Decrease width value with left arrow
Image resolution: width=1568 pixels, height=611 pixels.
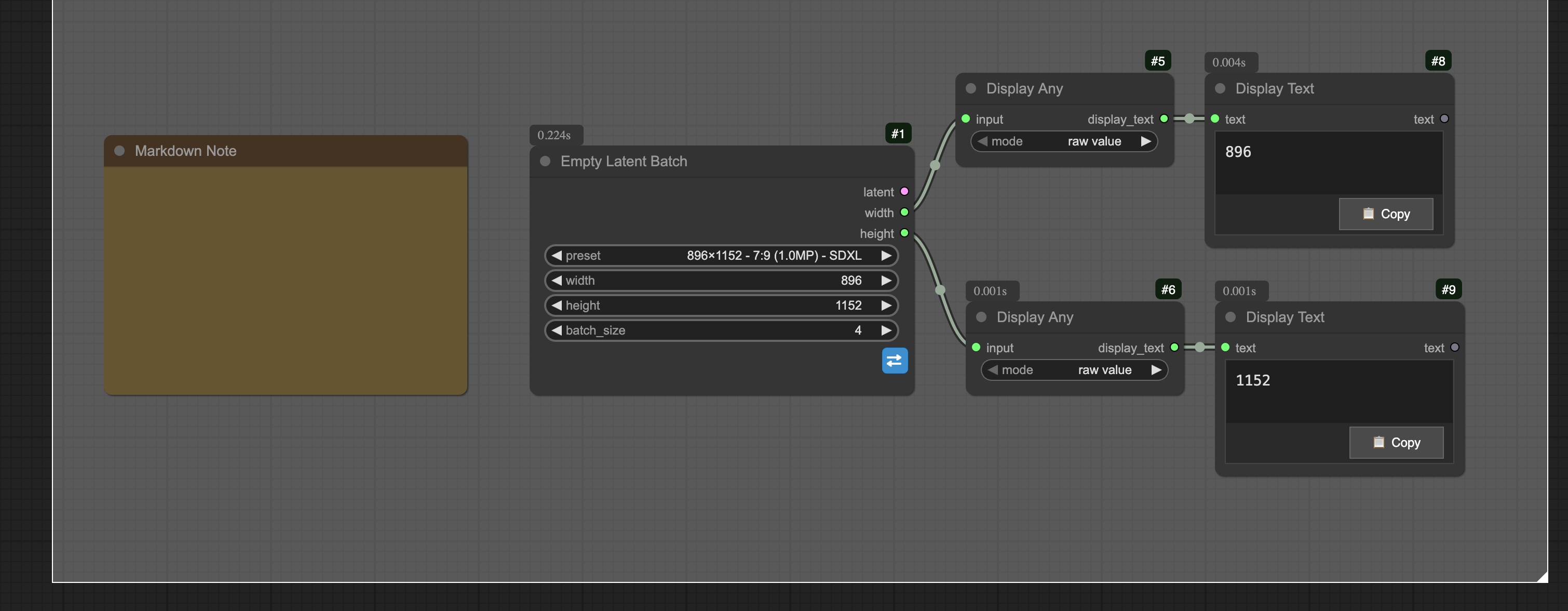coord(557,281)
